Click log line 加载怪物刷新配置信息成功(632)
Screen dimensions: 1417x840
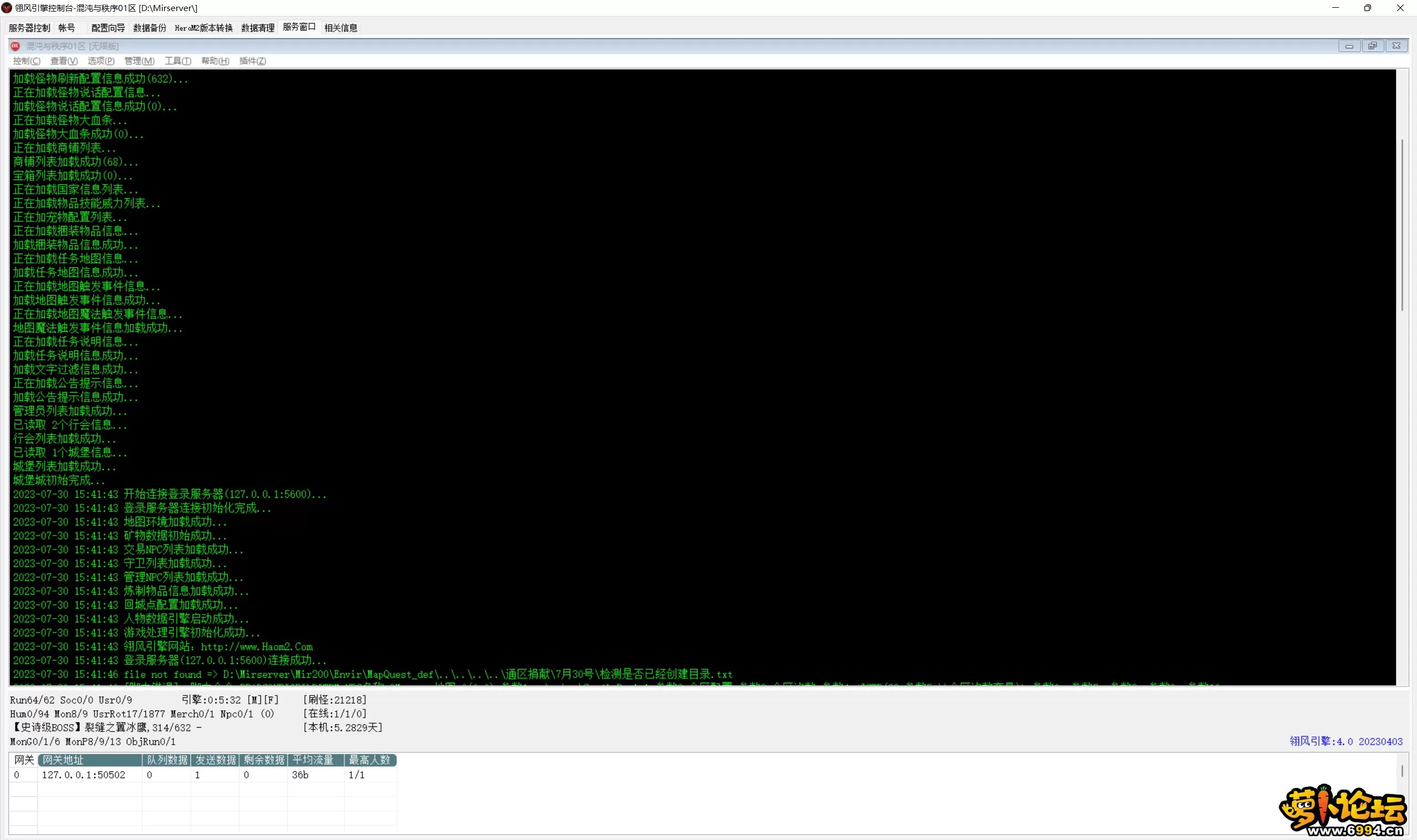point(100,79)
